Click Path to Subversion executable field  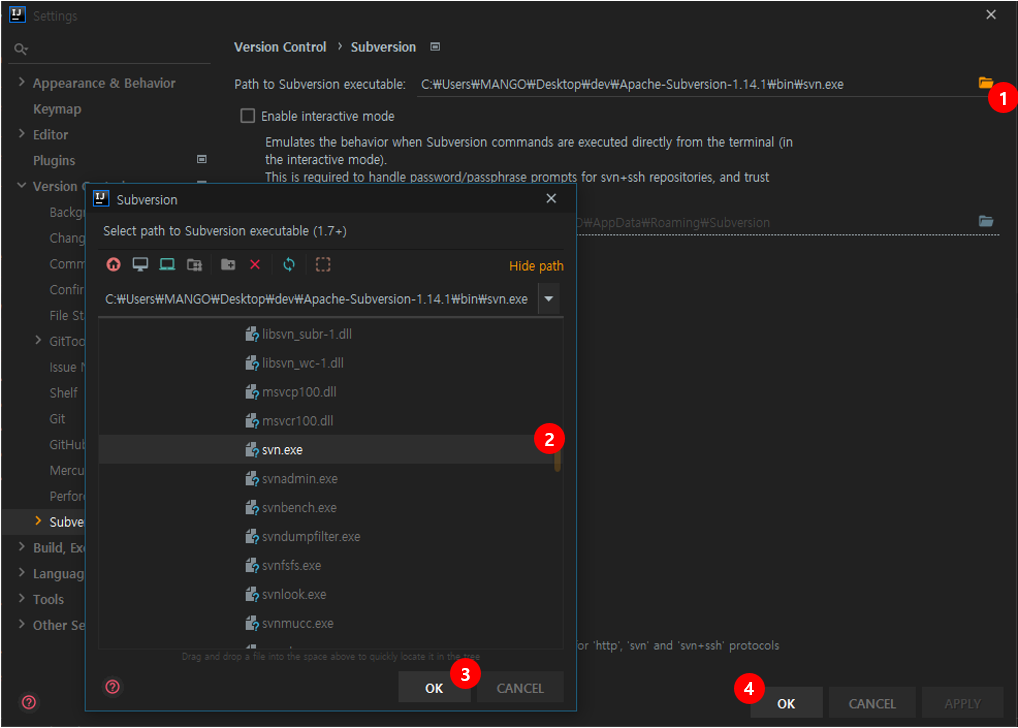pos(697,84)
